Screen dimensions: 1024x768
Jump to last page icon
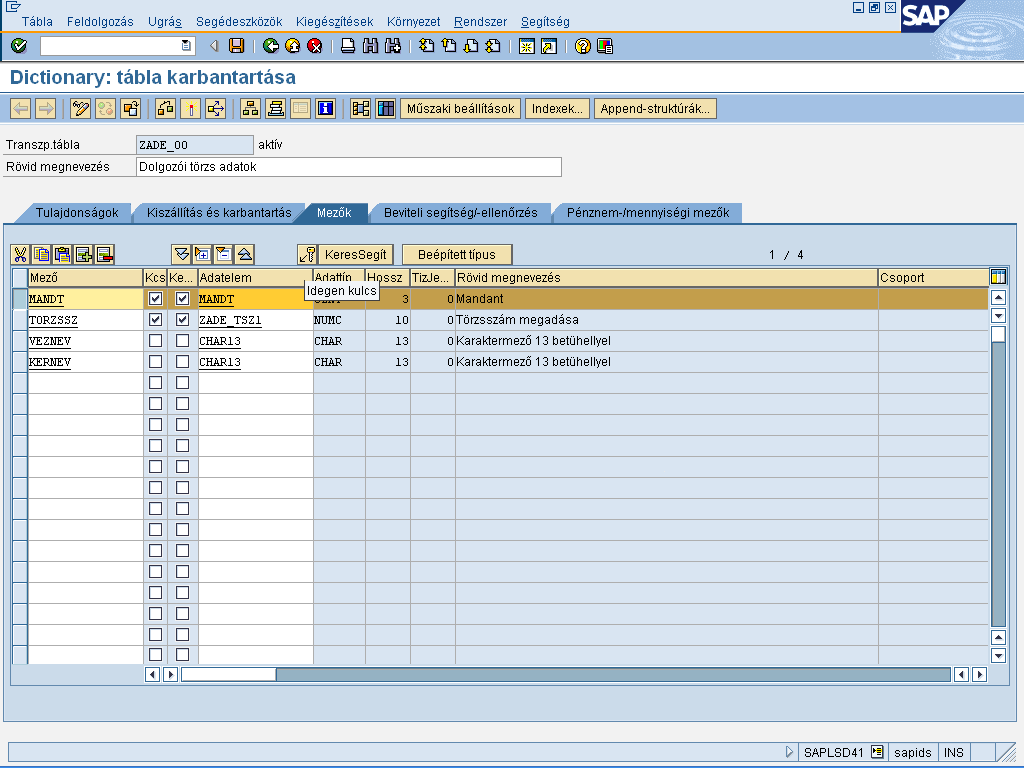(493, 46)
